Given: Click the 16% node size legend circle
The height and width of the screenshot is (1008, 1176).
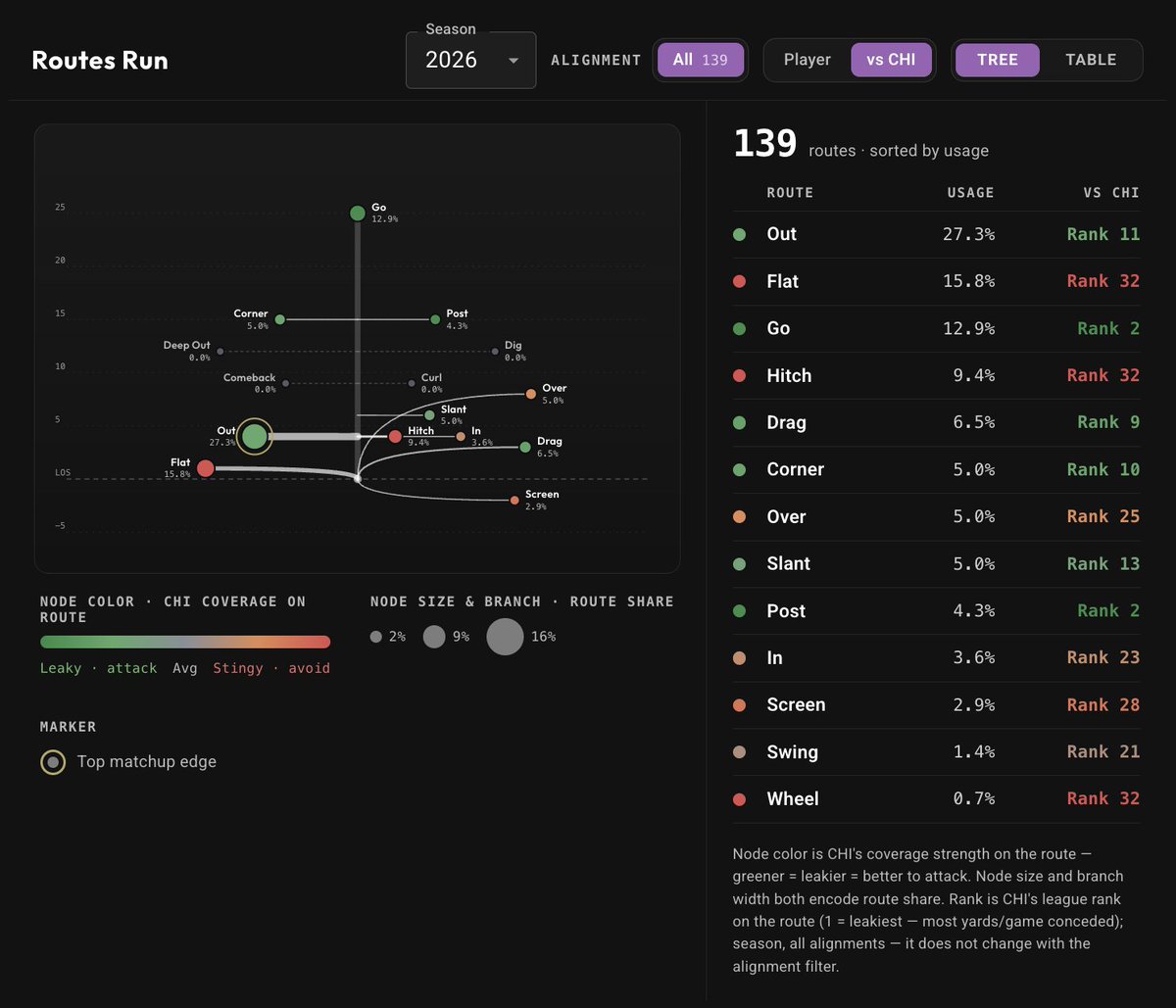Looking at the screenshot, I should point(505,637).
